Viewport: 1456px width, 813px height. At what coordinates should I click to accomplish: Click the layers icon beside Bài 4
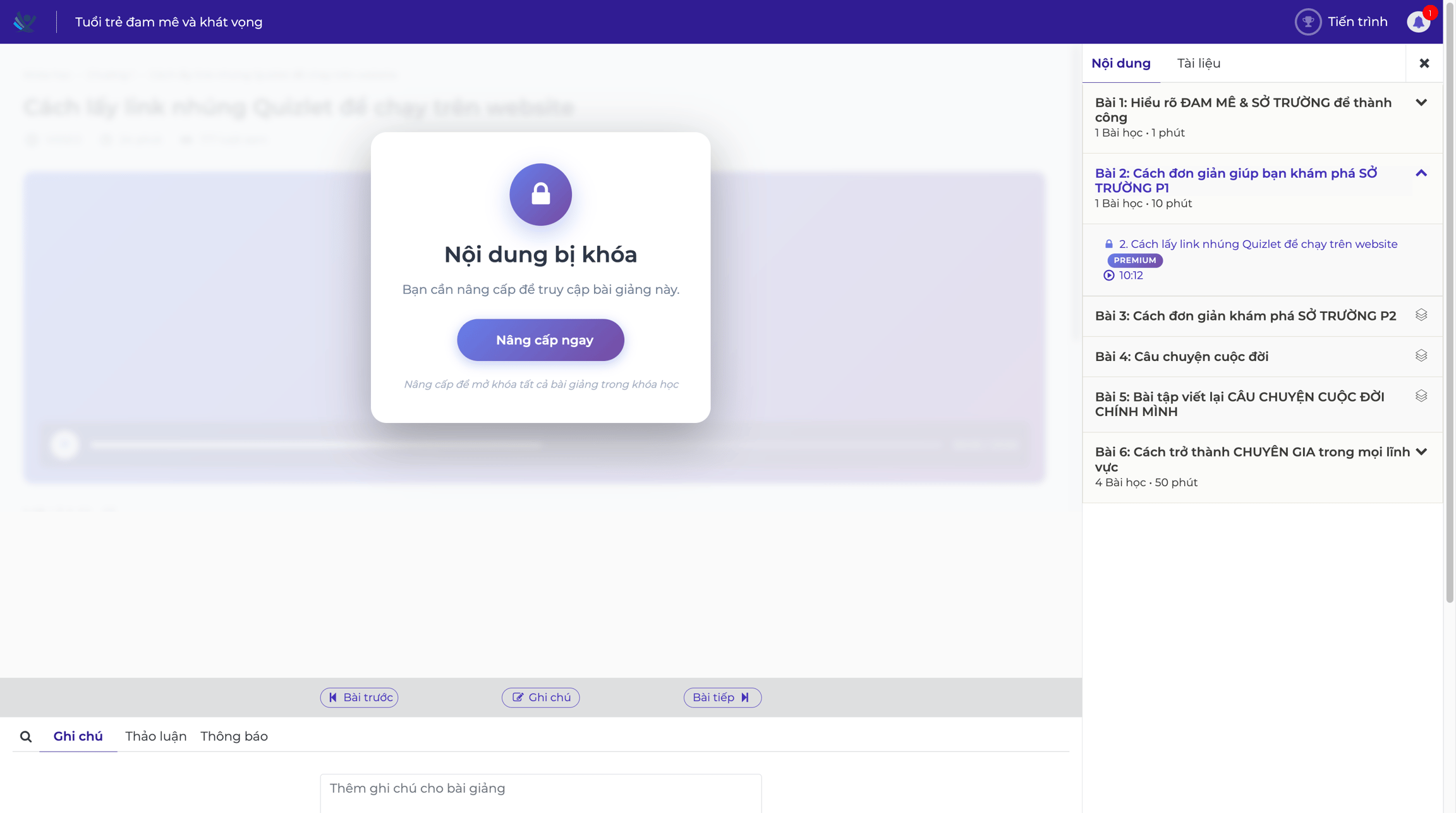pyautogui.click(x=1421, y=355)
